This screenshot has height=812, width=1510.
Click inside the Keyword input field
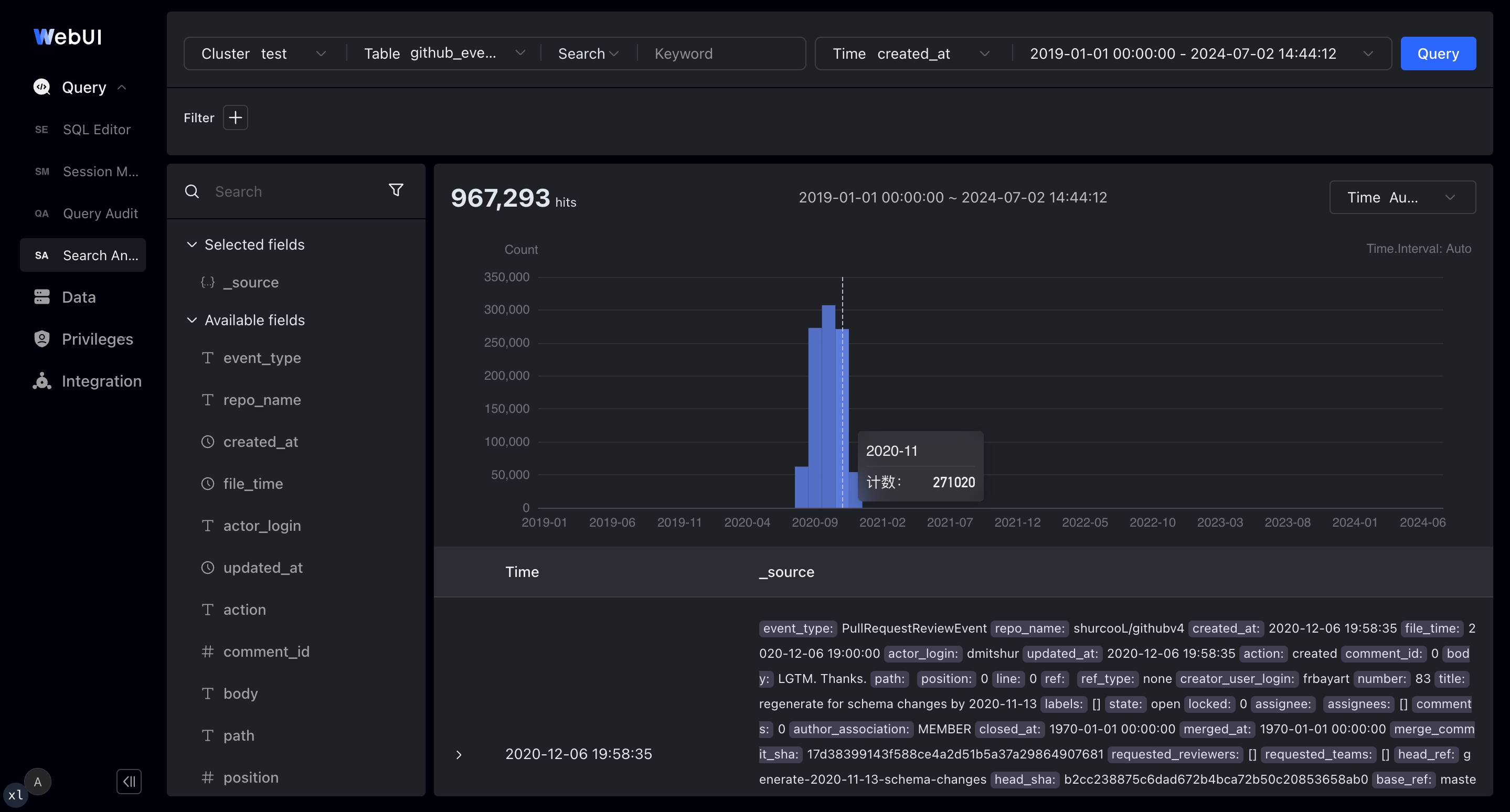click(x=721, y=54)
